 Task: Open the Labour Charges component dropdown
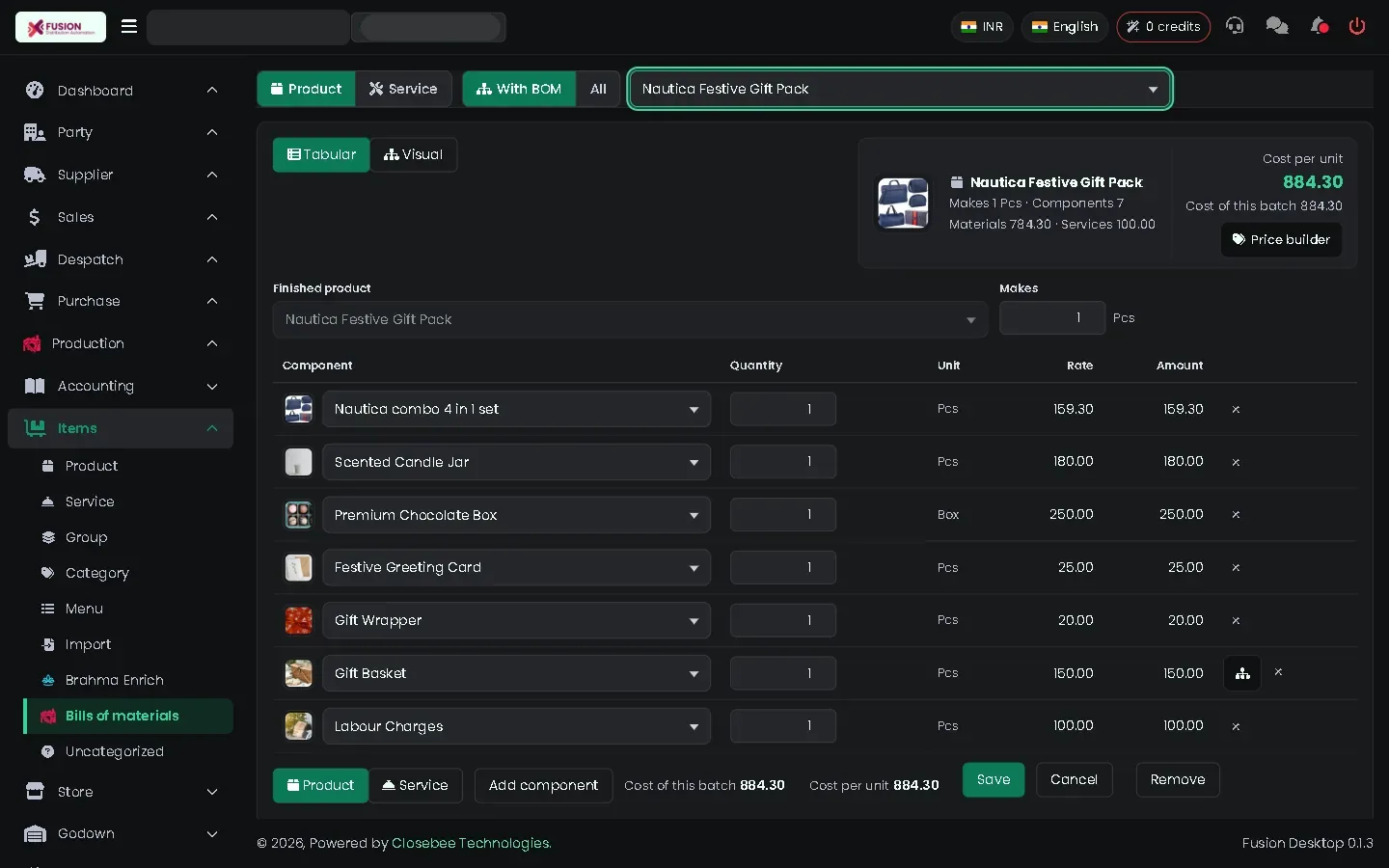tap(516, 726)
